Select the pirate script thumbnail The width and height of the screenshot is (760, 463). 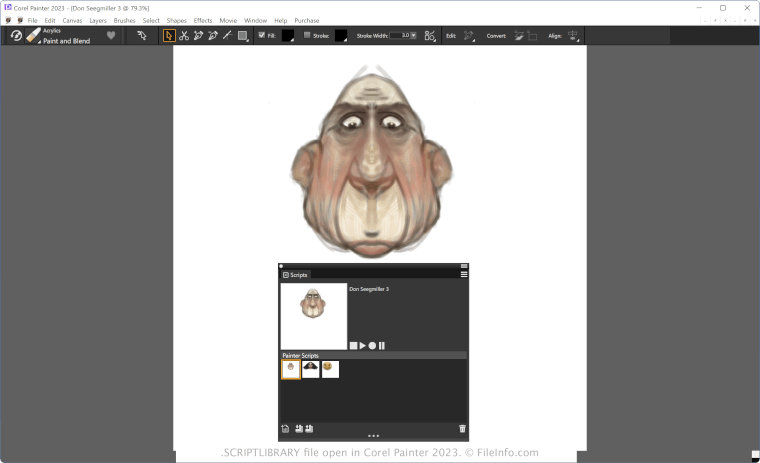tap(310, 369)
